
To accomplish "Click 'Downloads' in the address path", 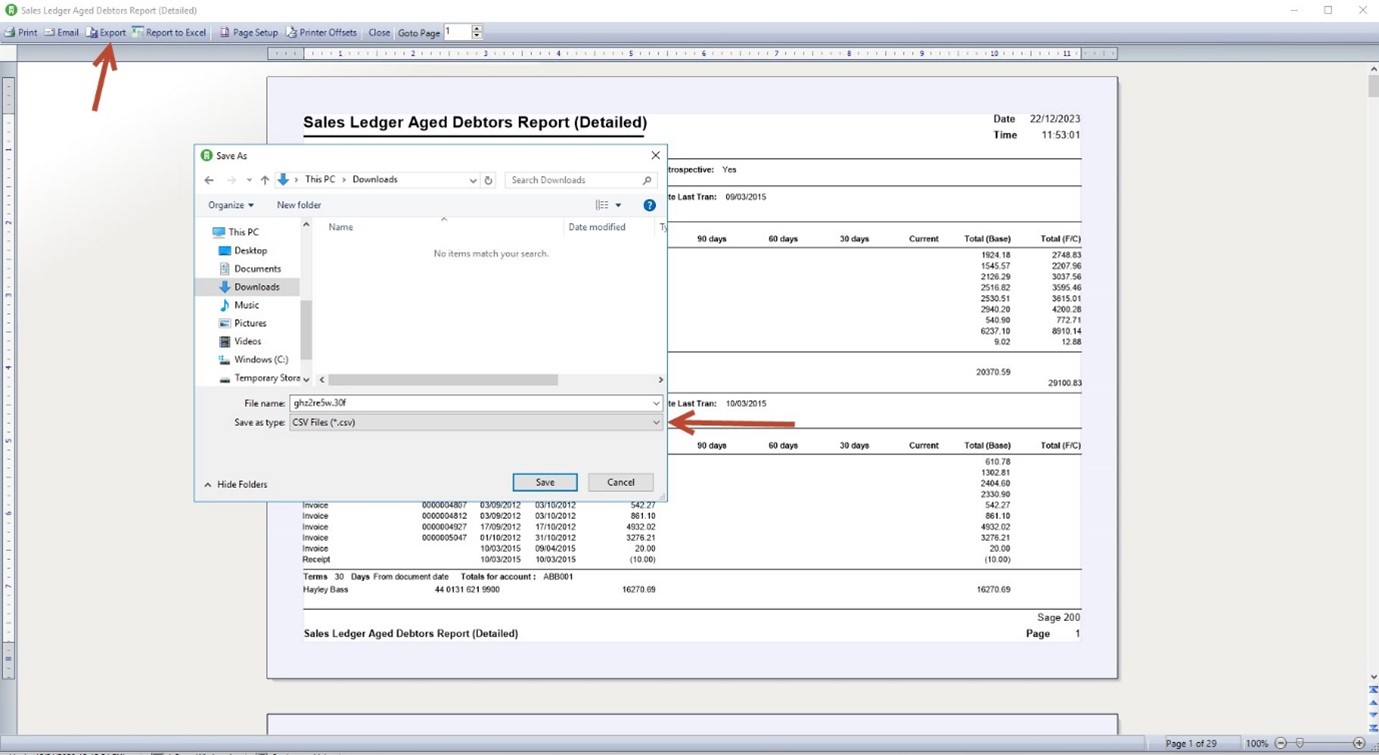I will coord(375,180).
